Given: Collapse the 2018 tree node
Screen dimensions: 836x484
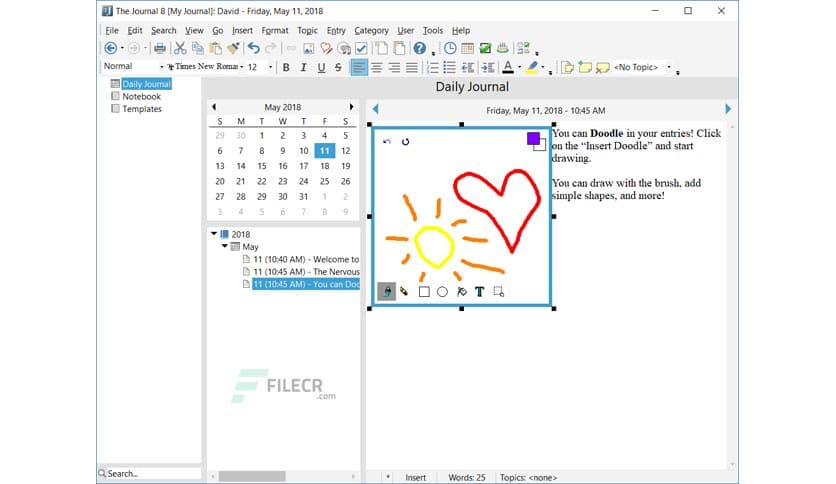Looking at the screenshot, I should point(213,233).
